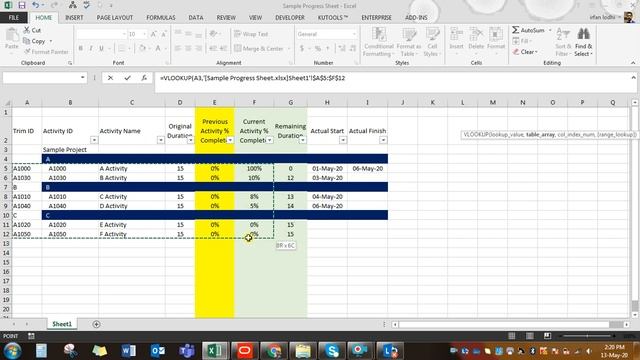The height and width of the screenshot is (360, 640).
Task: Toggle Underline formatting
Action: 101,49
